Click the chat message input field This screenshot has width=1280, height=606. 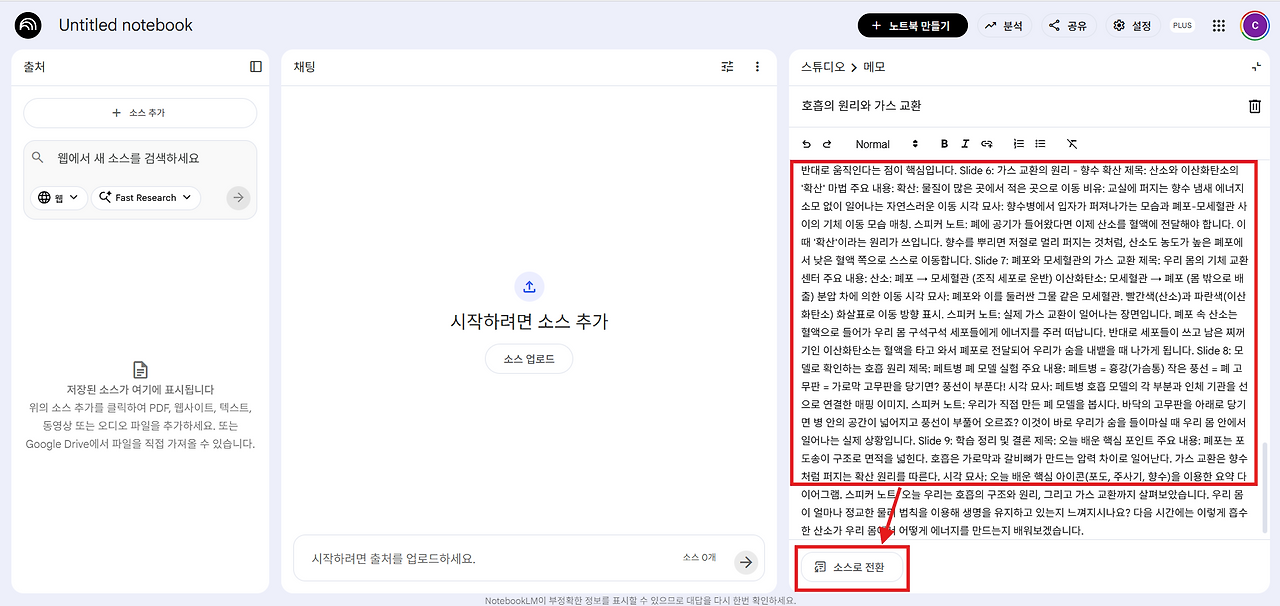tap(490, 559)
